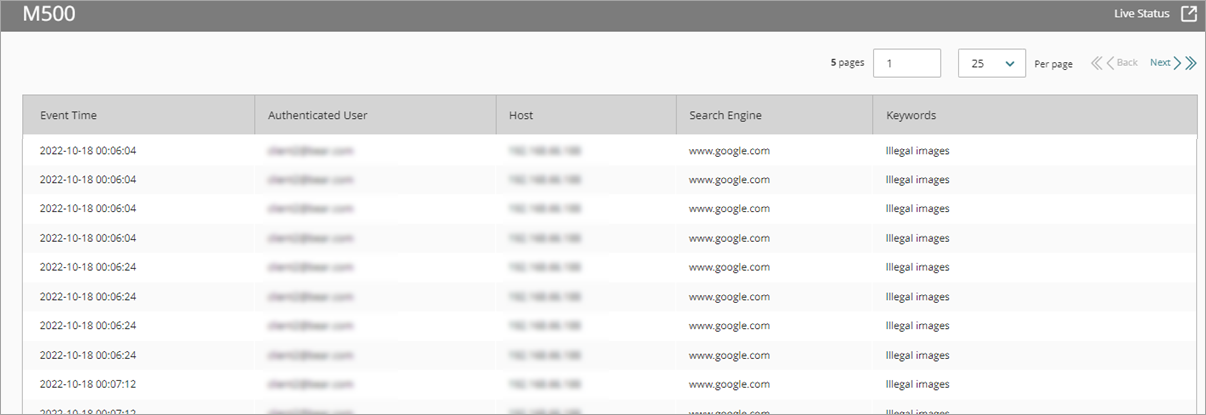
Task: Jump to last page with double-right chevron
Action: pyautogui.click(x=1190, y=63)
